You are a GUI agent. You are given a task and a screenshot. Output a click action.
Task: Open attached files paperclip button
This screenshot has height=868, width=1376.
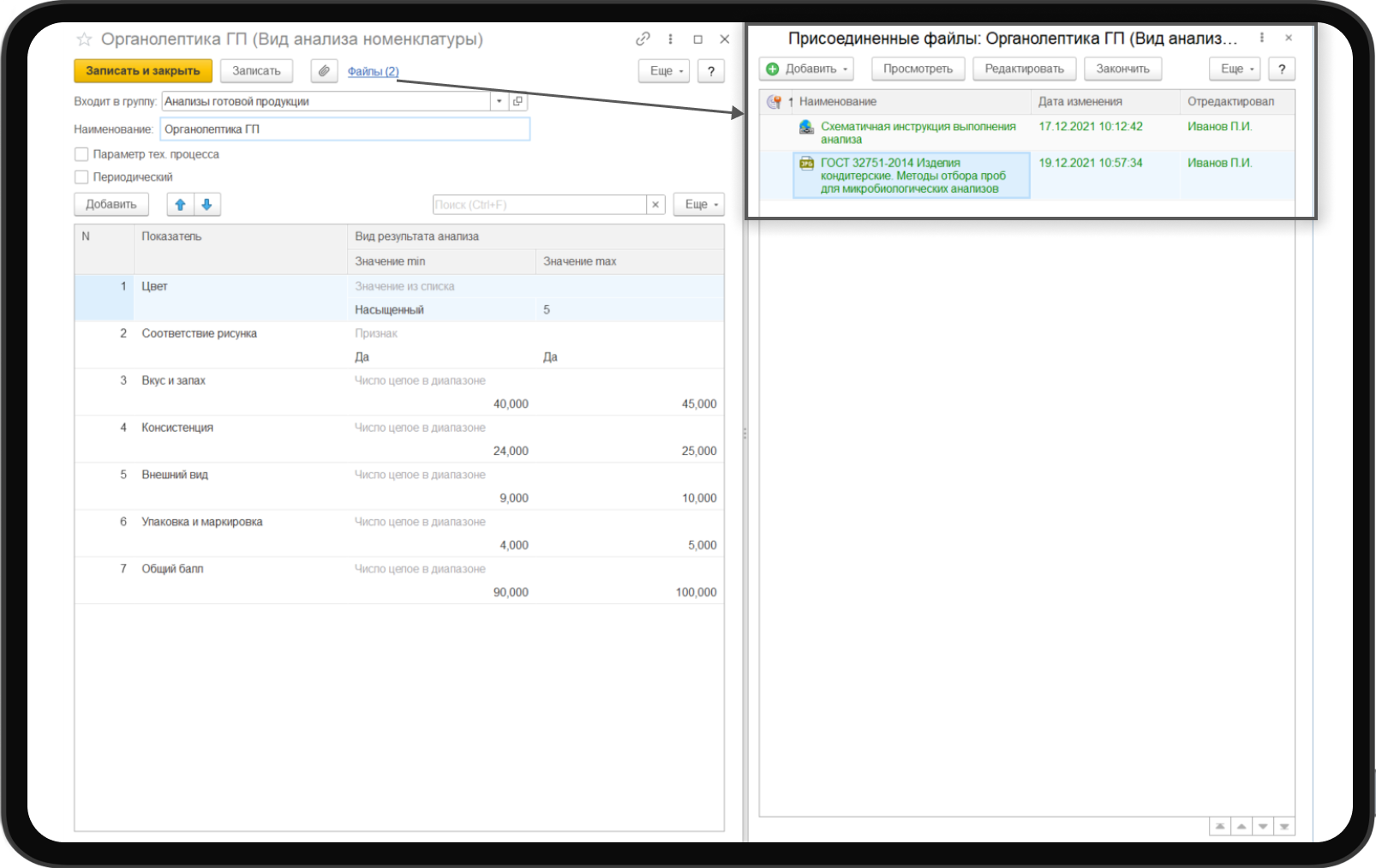click(x=324, y=71)
